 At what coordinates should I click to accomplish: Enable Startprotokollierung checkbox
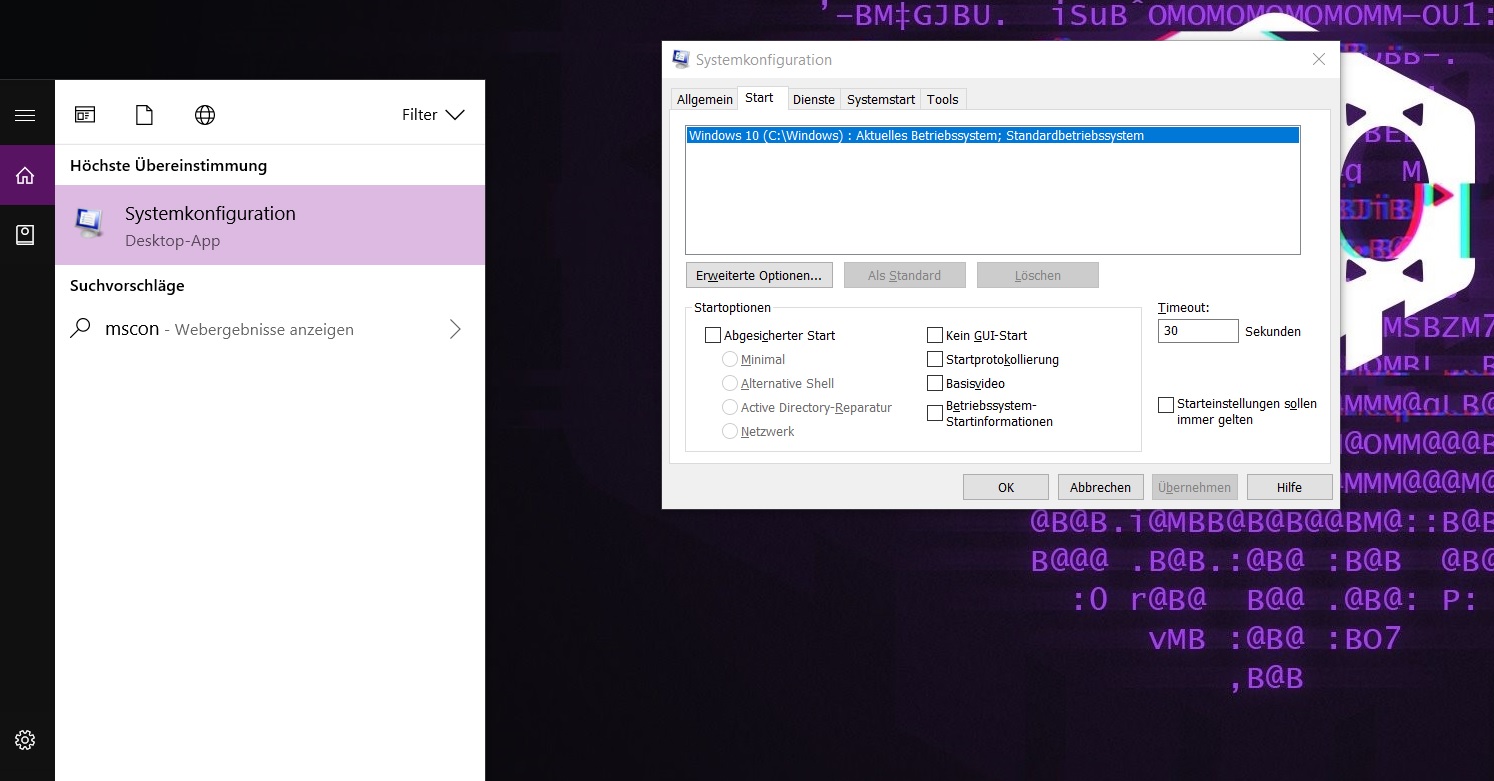tap(935, 359)
